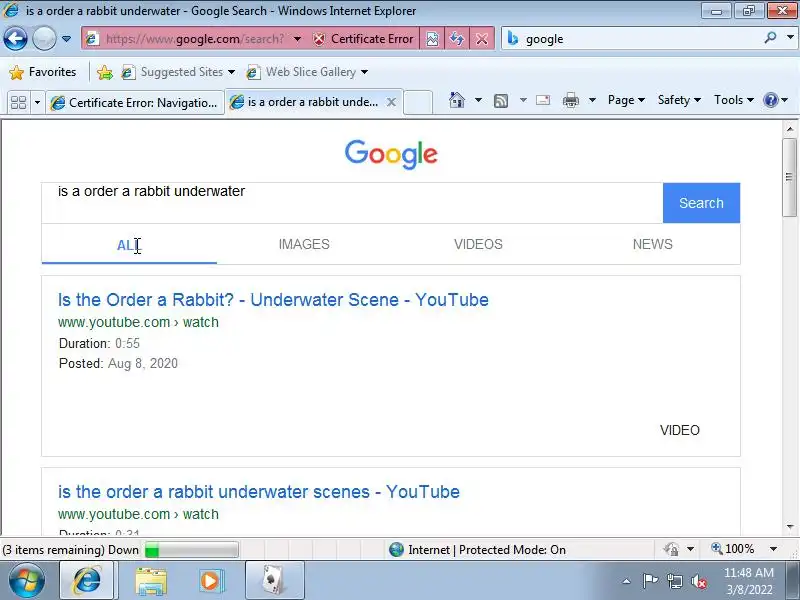The image size is (800, 600).
Task: Open the Page menu
Action: coord(626,100)
